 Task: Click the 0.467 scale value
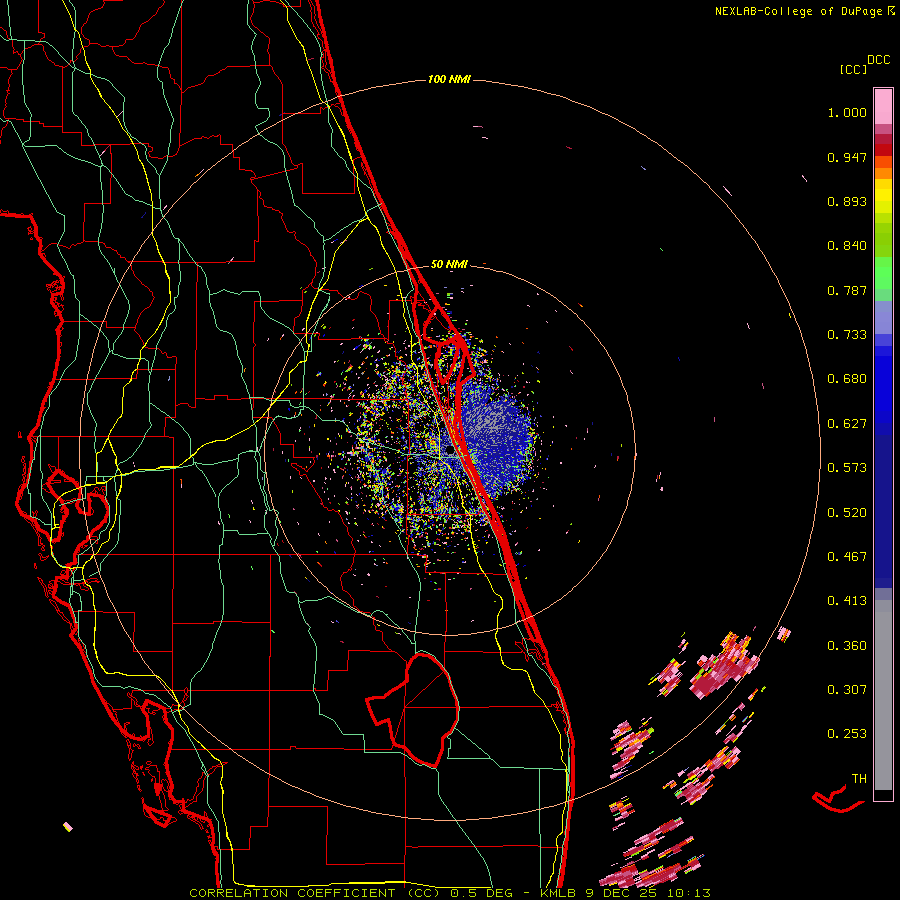click(847, 557)
